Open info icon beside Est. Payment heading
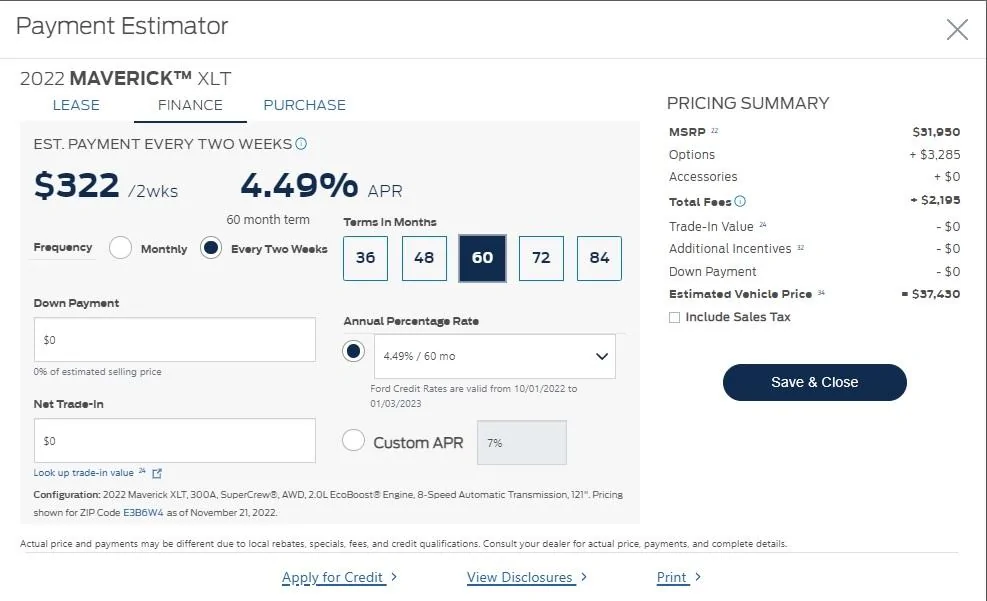987x601 pixels. tap(301, 144)
